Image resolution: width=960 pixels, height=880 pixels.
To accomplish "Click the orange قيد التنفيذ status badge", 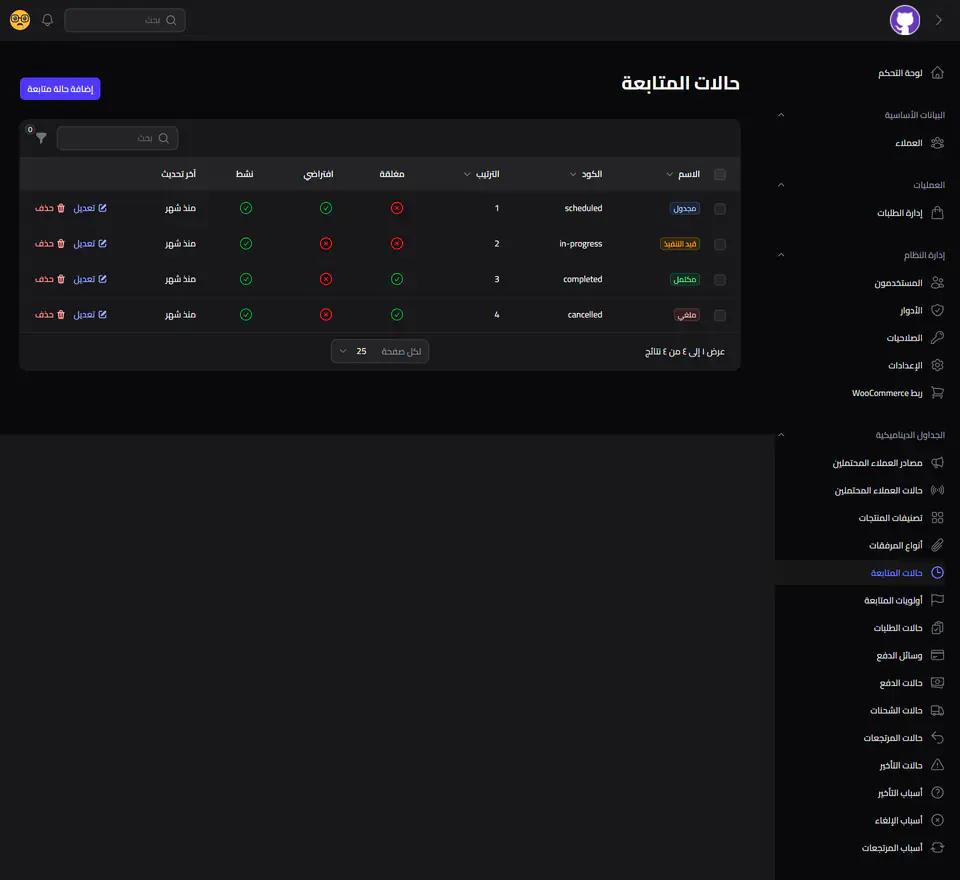I will [x=680, y=244].
